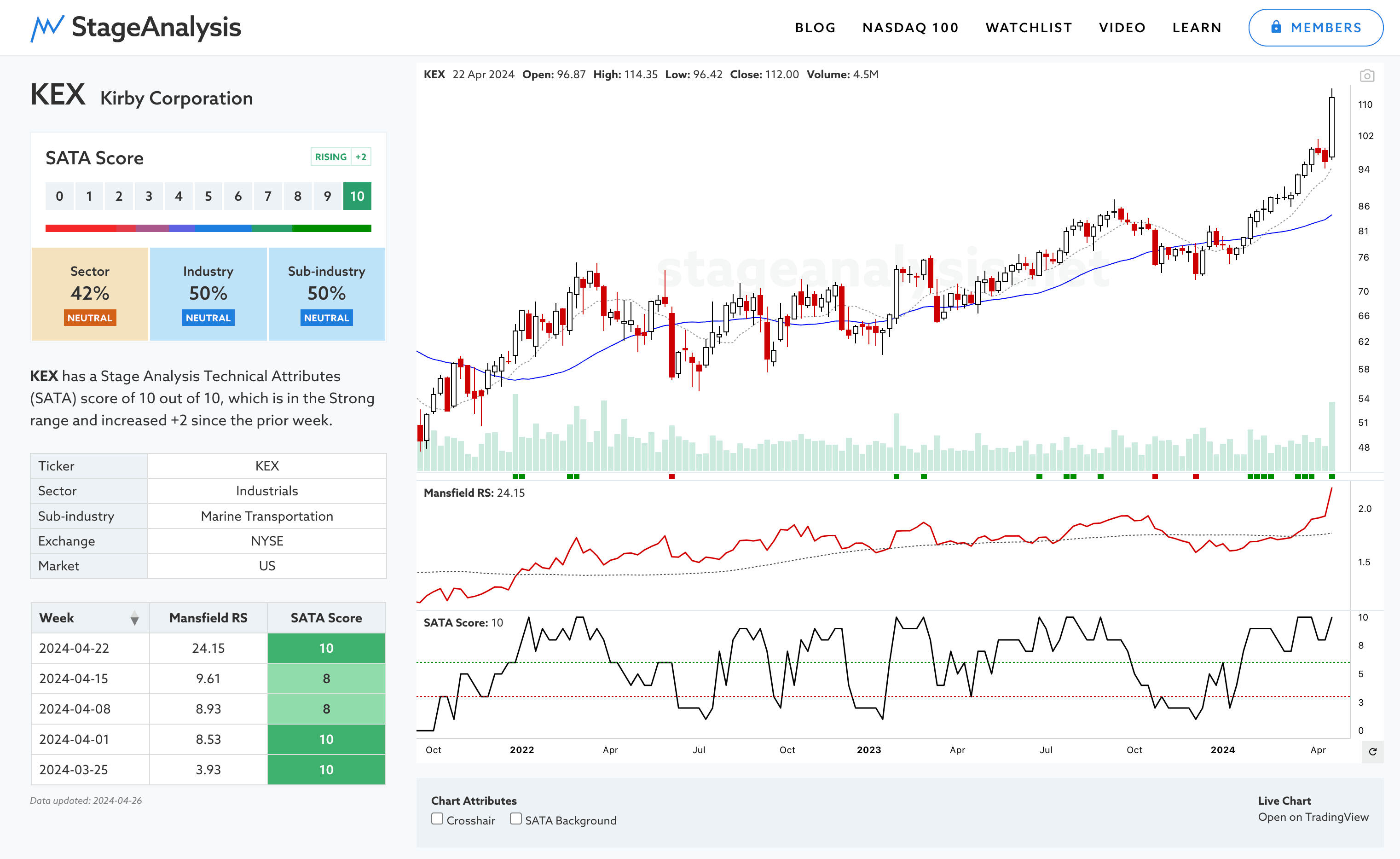Viewport: 1400px width, 859px height.
Task: Click SATA score box 10
Action: (357, 196)
